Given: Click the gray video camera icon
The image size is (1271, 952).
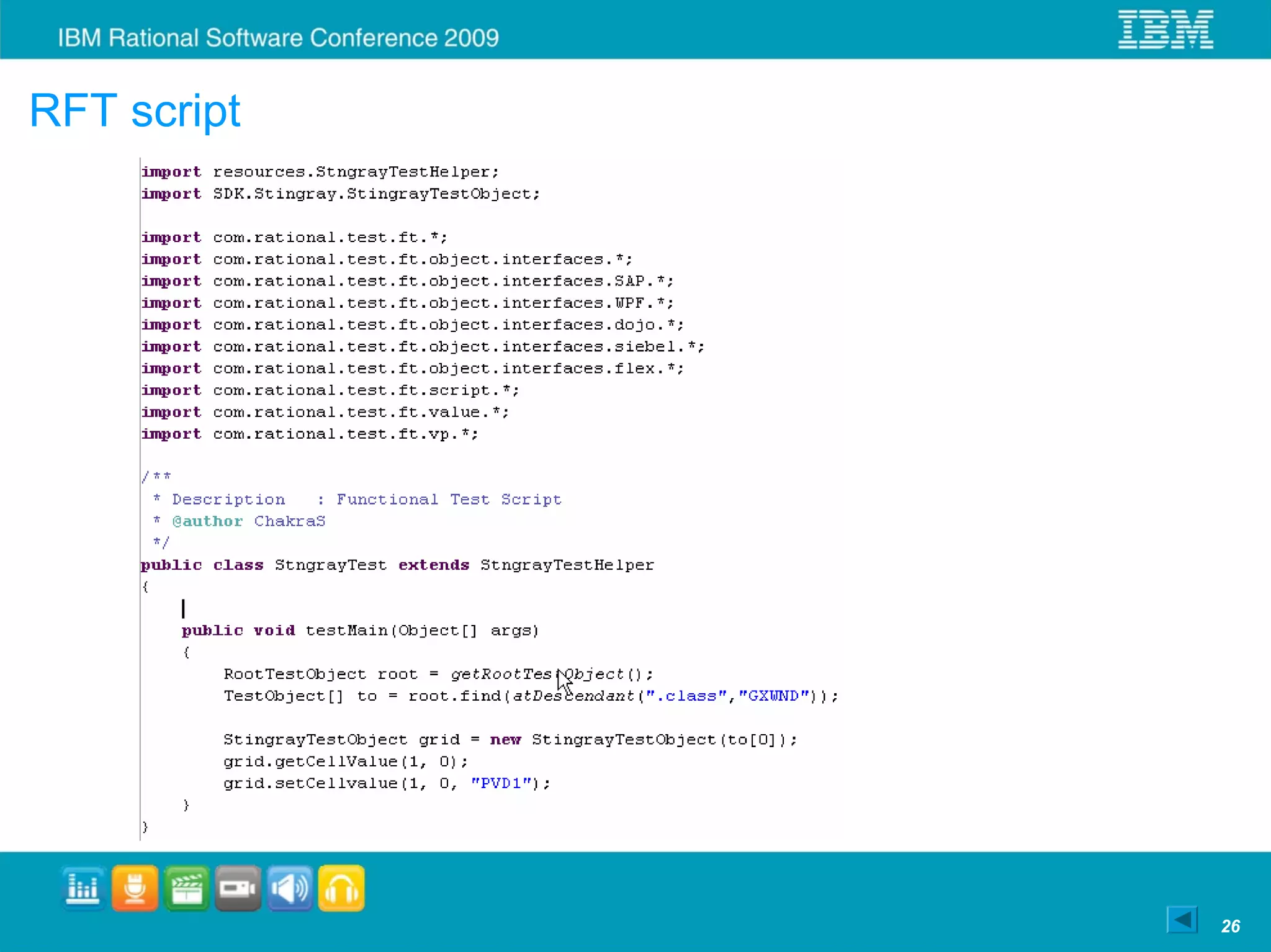Looking at the screenshot, I should pyautogui.click(x=238, y=888).
